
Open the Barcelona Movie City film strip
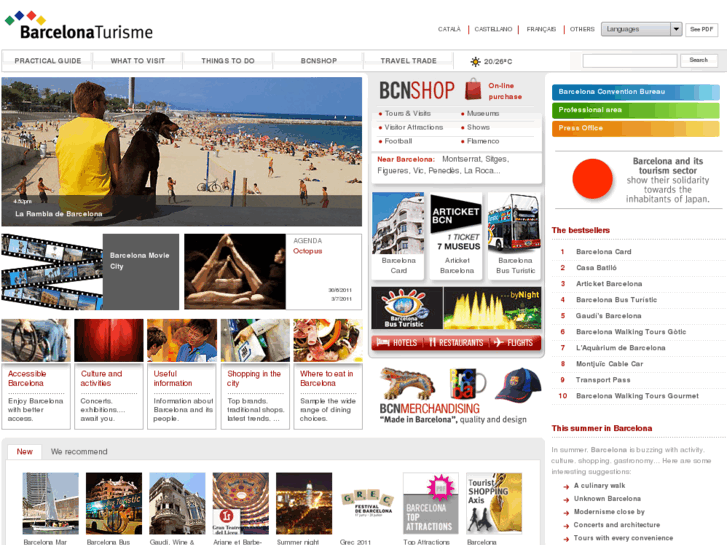[x=52, y=272]
